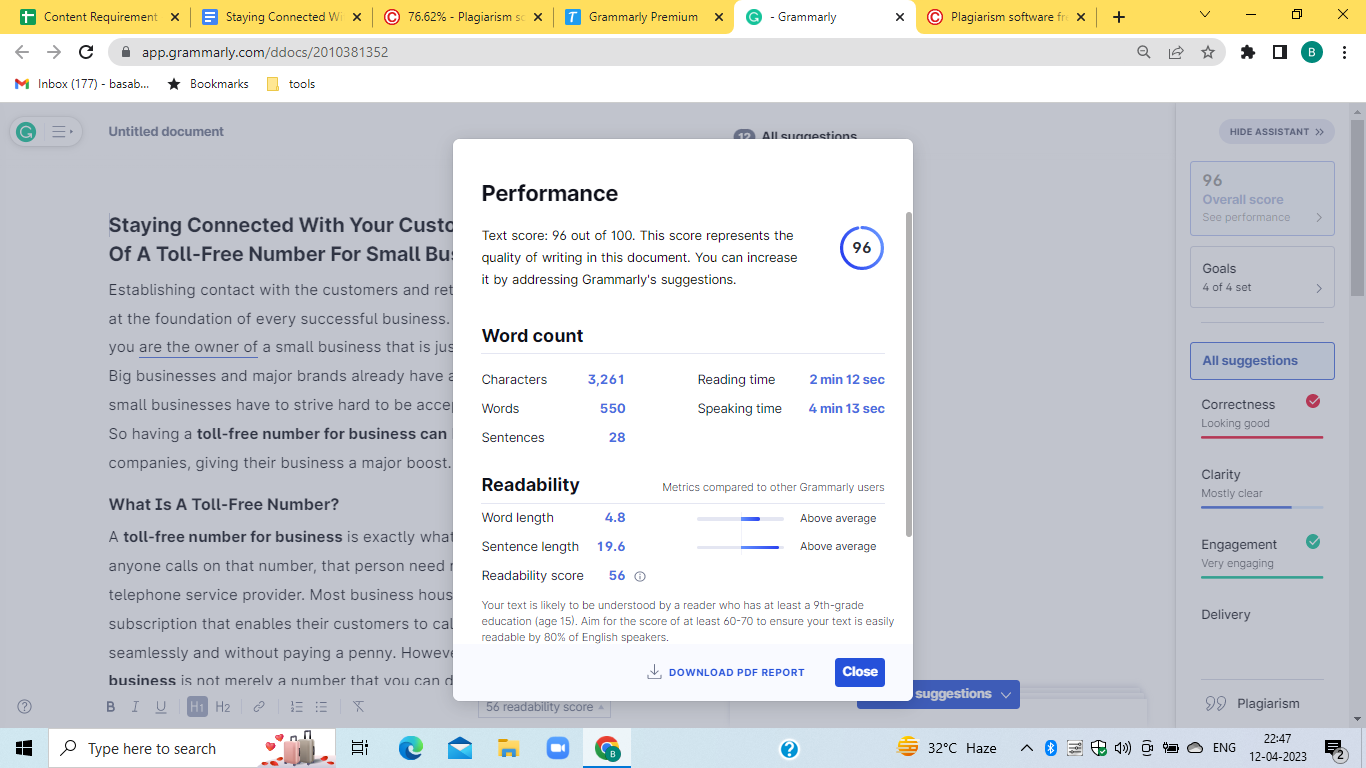Open File Explorer from the taskbar
The image size is (1366, 768).
tap(509, 748)
